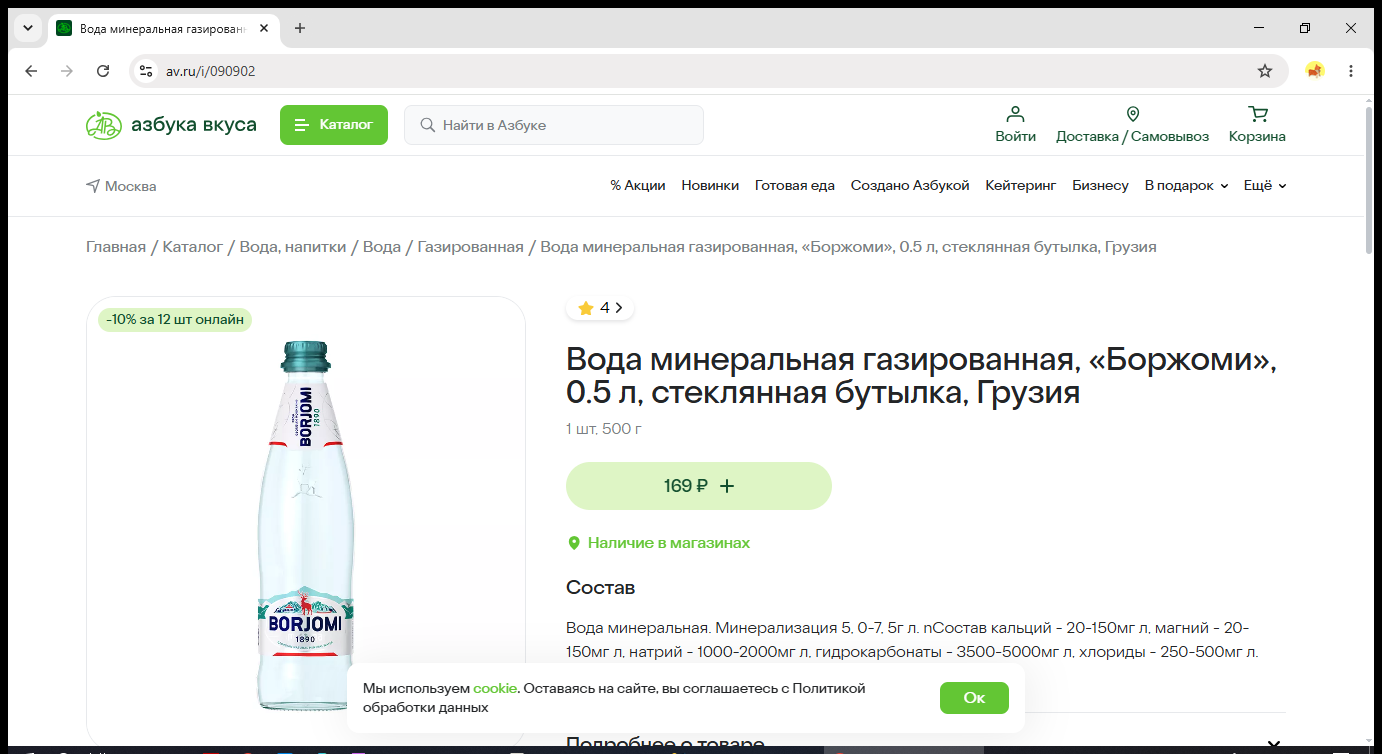Check Наличие в магазинах store availability

pos(659,543)
